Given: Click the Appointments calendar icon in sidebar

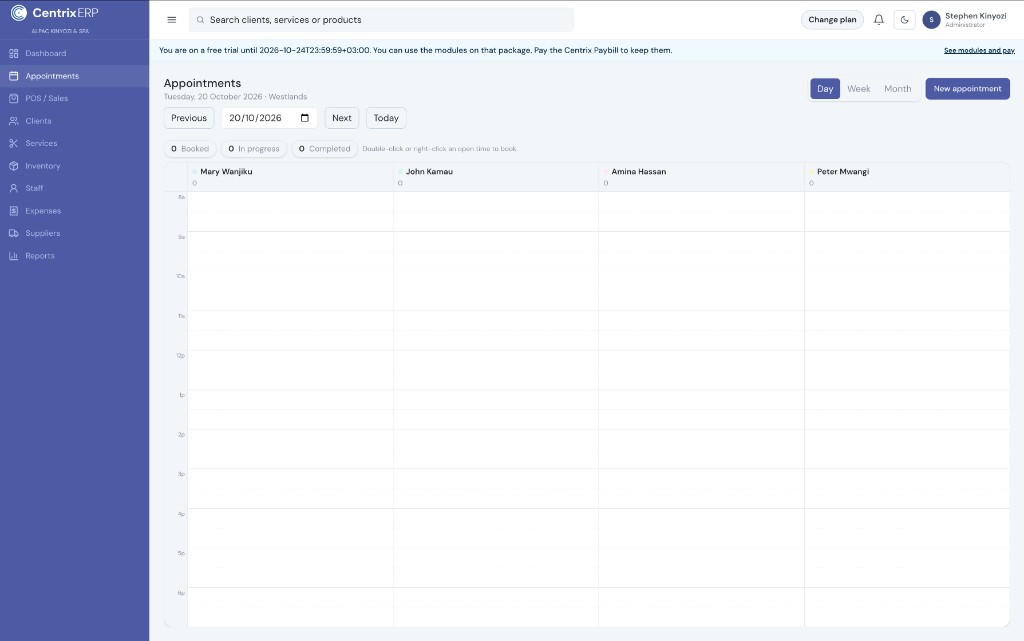Looking at the screenshot, I should [14, 76].
